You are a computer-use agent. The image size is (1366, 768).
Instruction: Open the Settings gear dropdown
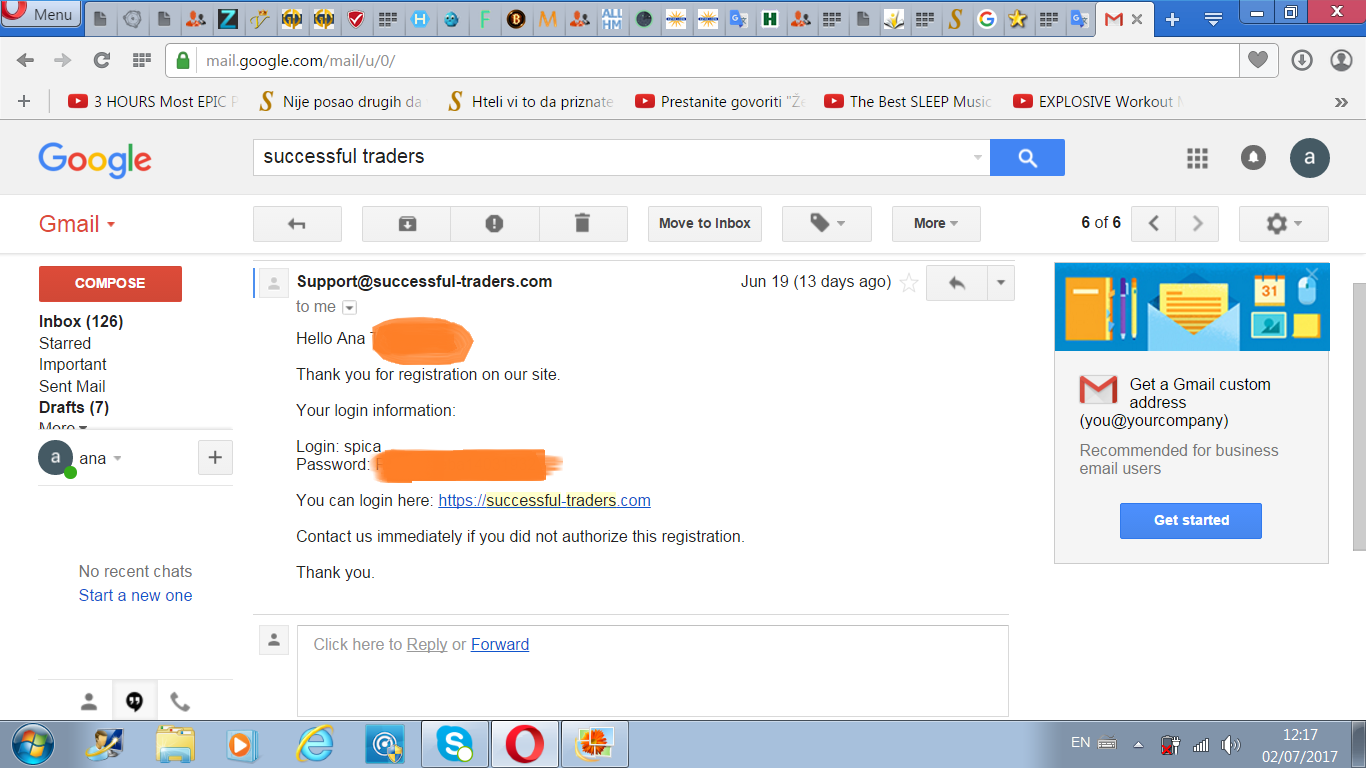[1283, 224]
